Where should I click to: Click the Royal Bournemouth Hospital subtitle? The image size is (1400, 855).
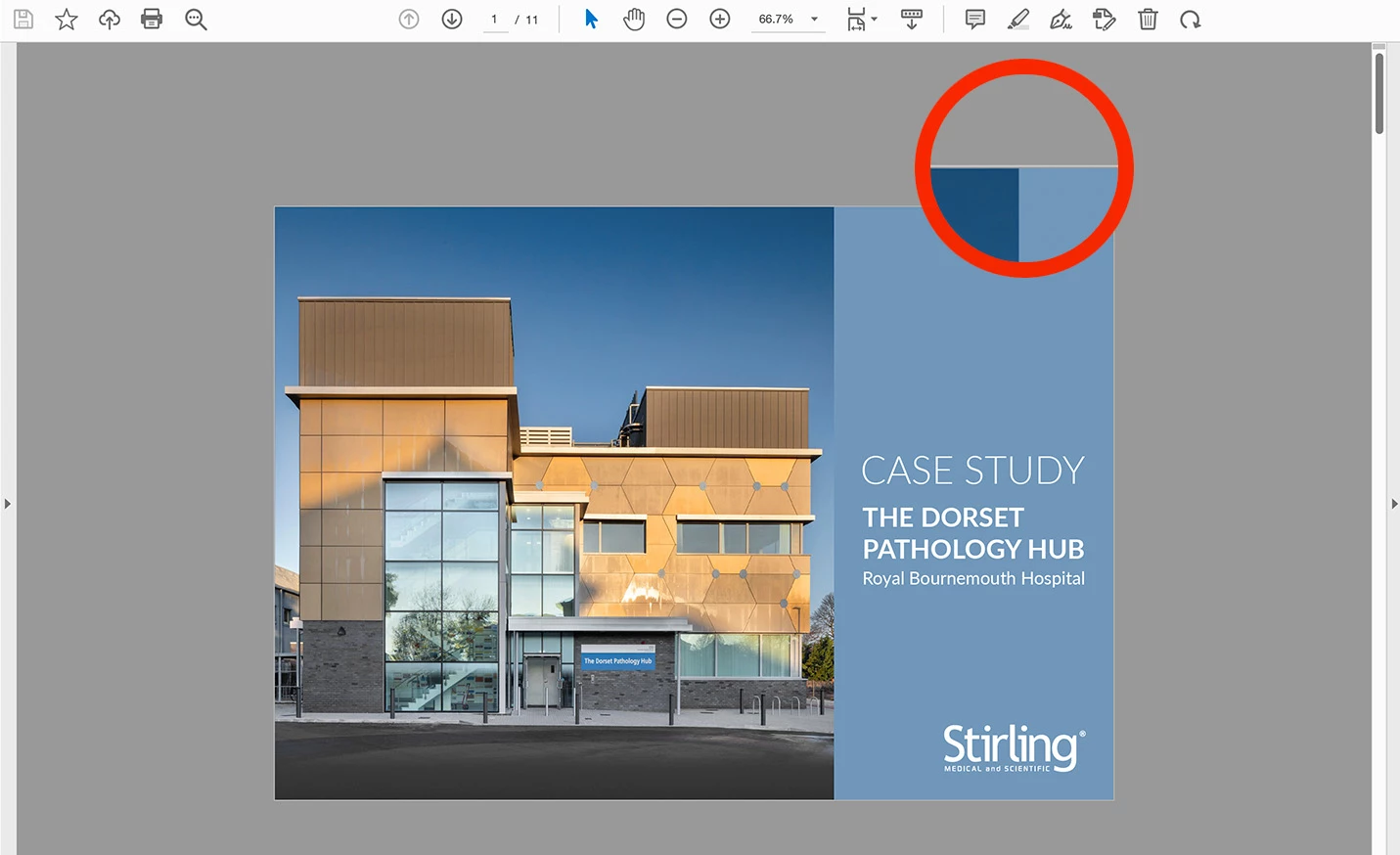[973, 578]
